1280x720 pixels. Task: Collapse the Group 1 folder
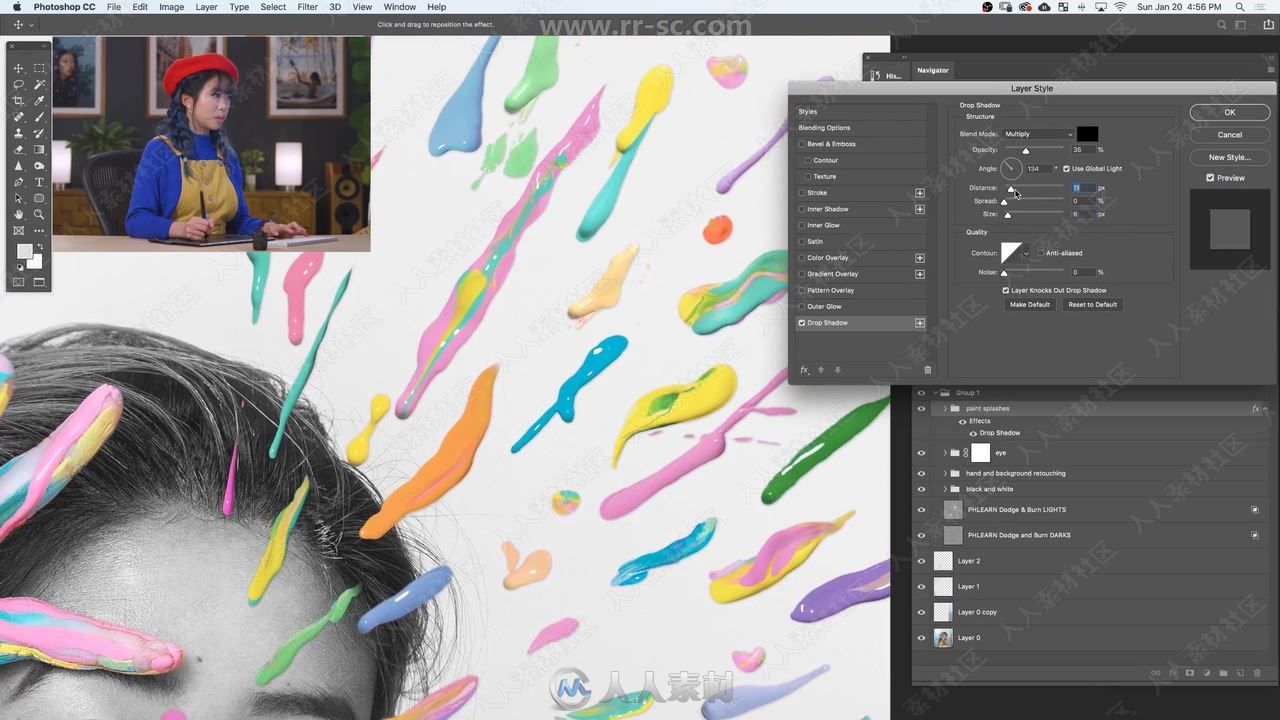(x=936, y=393)
